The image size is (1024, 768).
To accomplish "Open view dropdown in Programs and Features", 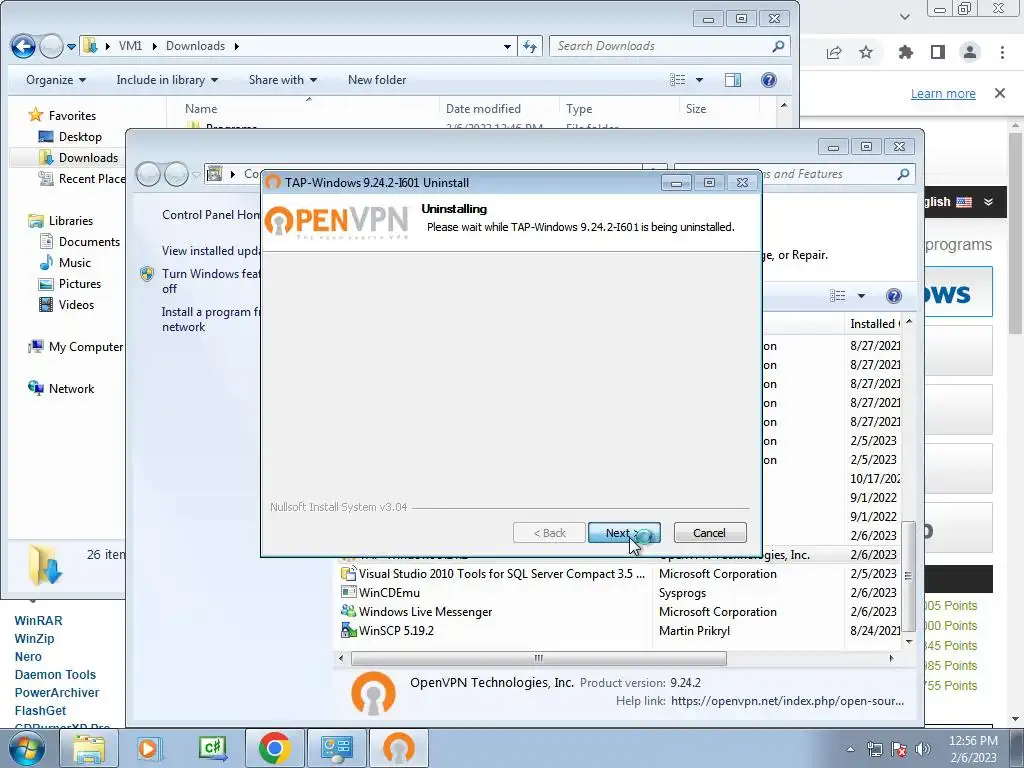I will click(861, 296).
